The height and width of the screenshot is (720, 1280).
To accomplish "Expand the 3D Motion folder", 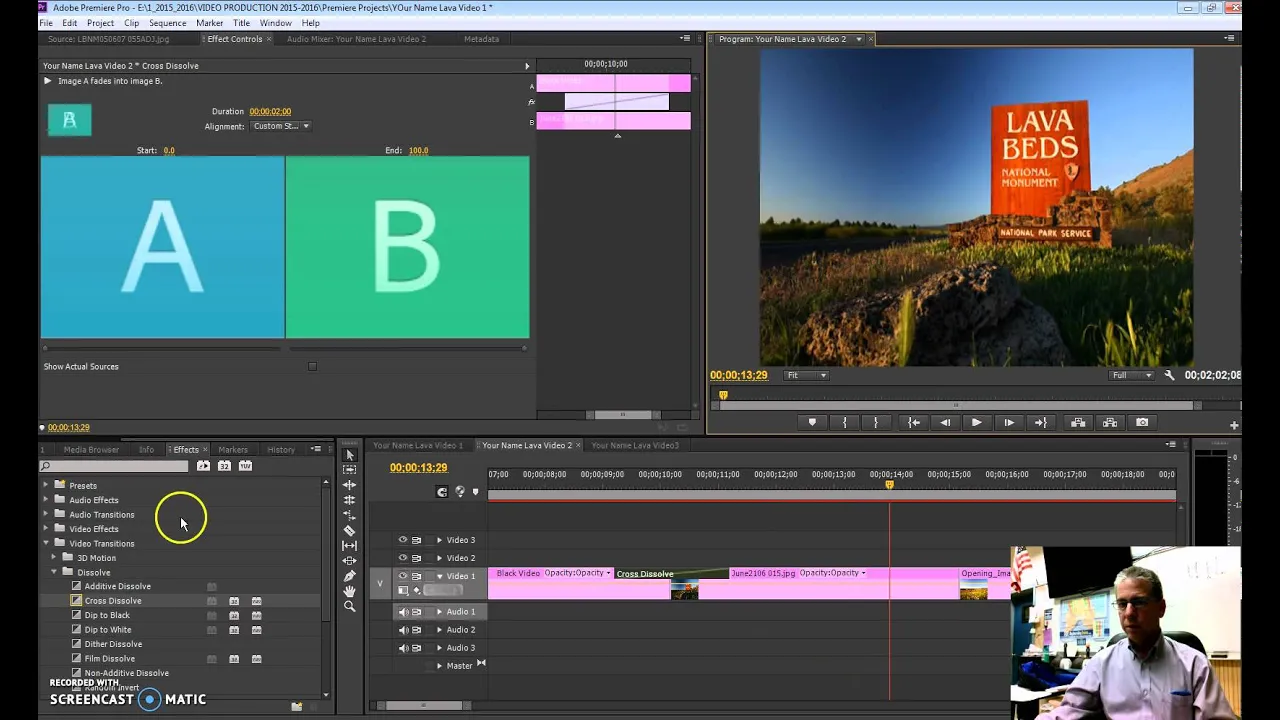I will [54, 558].
